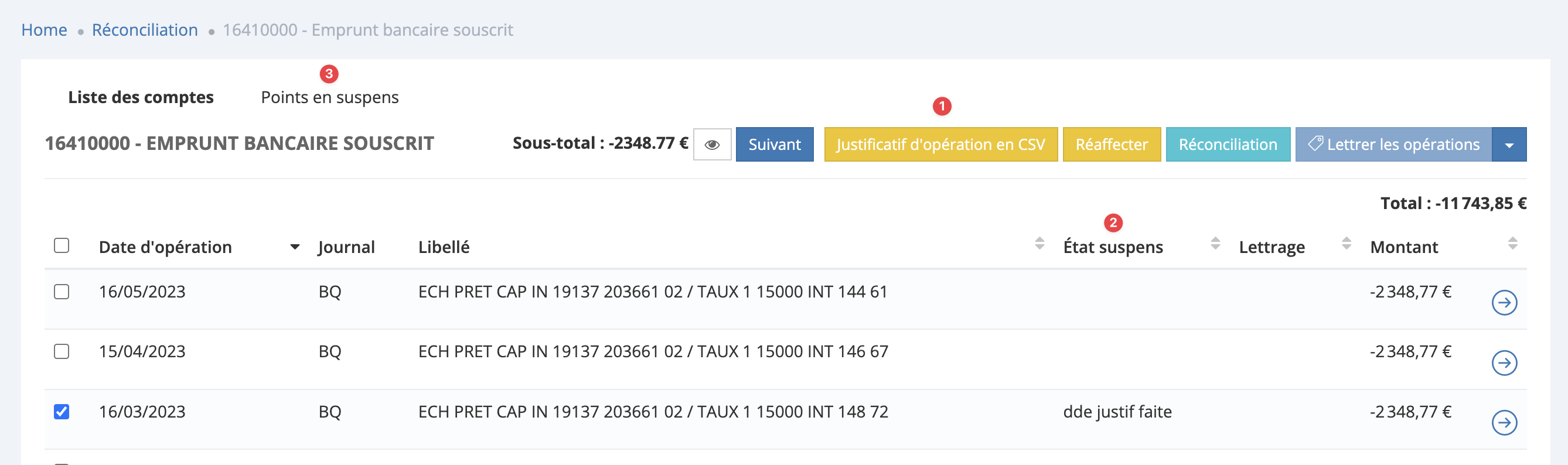This screenshot has width=1568, height=465.
Task: Click the Date d'opération column header
Action: [165, 247]
